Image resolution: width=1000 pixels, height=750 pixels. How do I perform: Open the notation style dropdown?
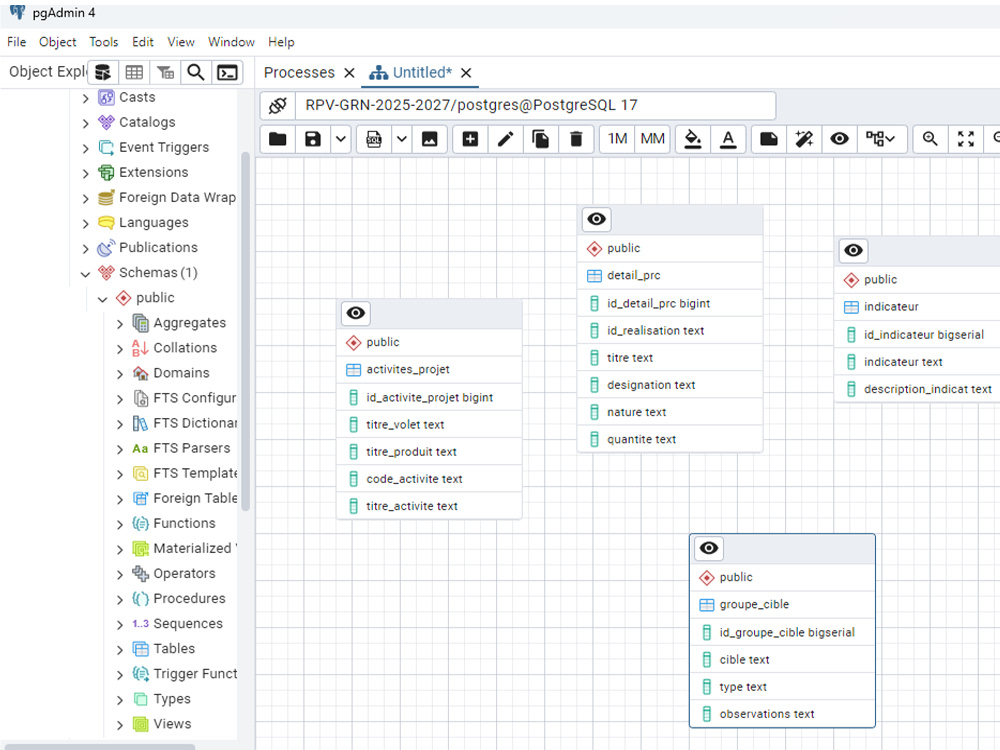click(880, 139)
